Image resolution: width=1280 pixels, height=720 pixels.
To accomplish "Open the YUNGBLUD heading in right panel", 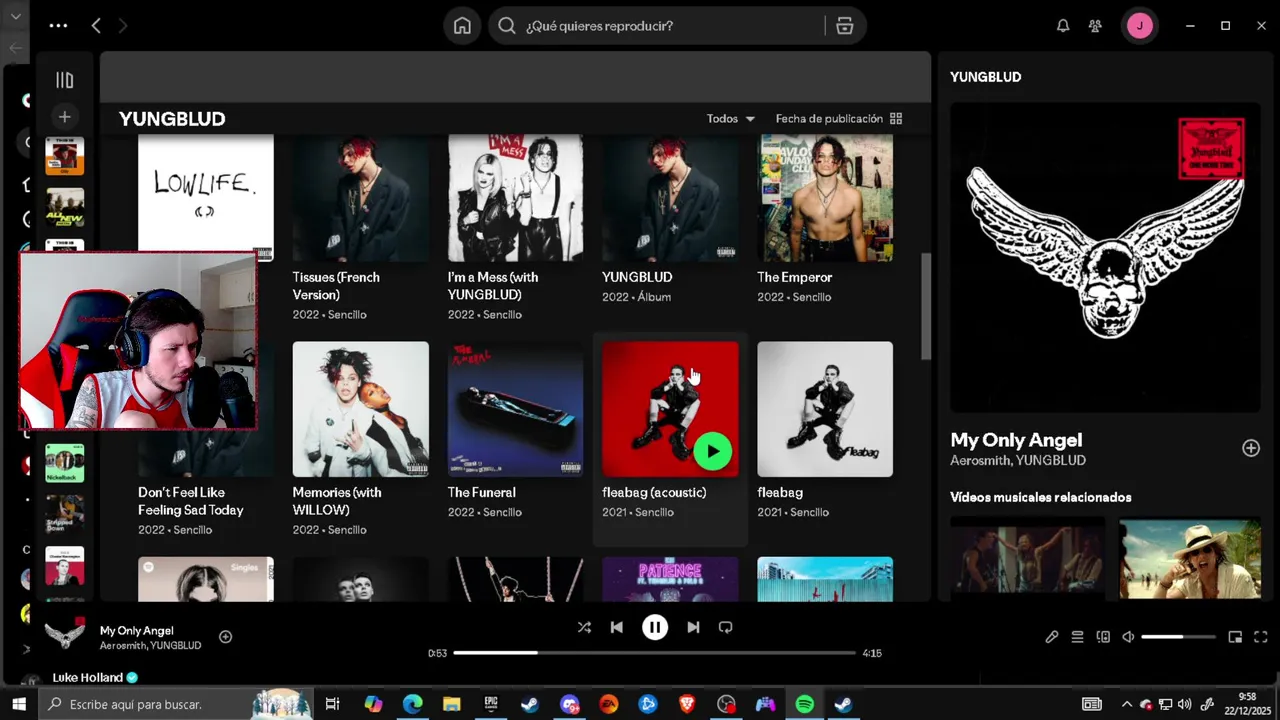I will click(x=985, y=77).
